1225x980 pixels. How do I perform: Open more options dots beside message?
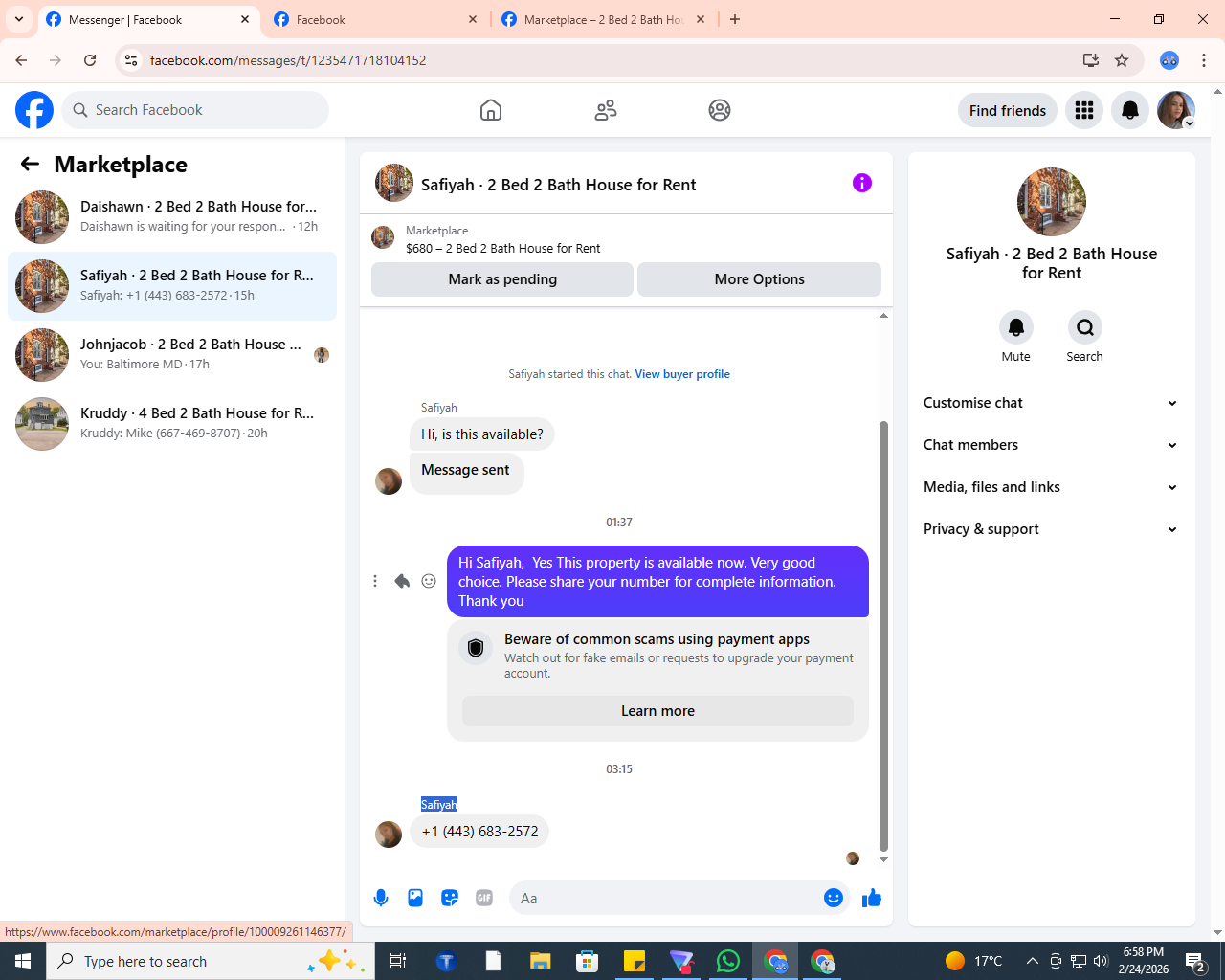(375, 581)
